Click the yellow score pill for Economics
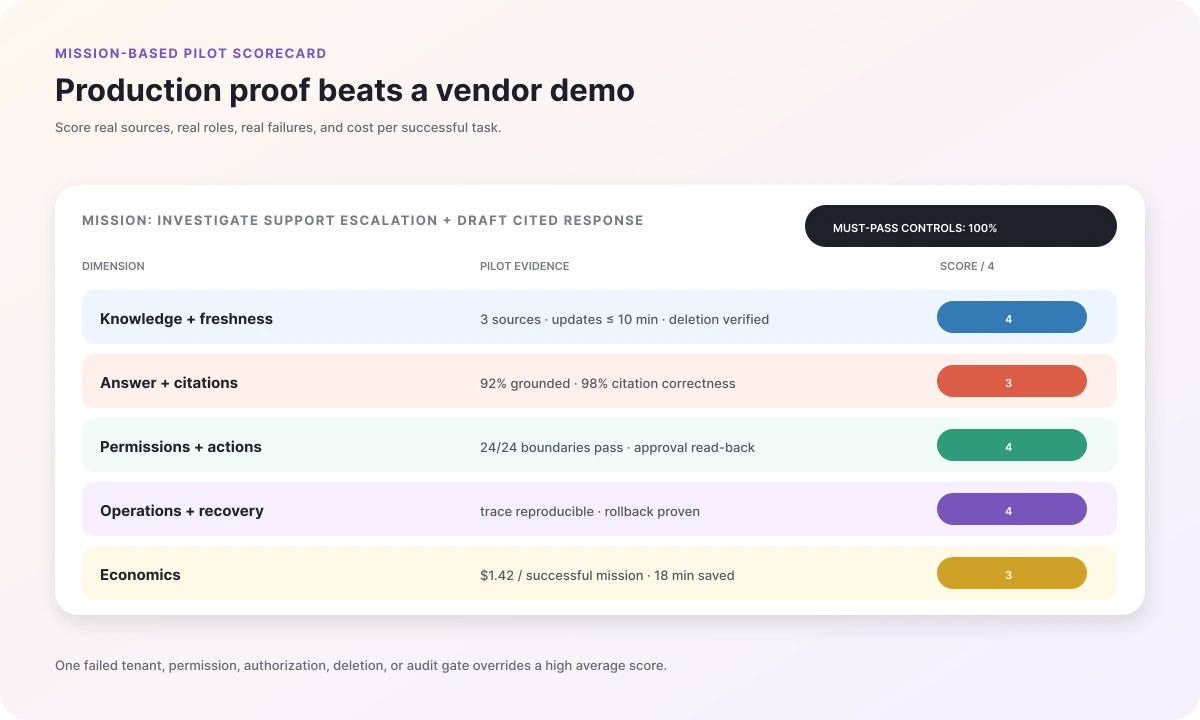The width and height of the screenshot is (1200, 720). 1011,573
